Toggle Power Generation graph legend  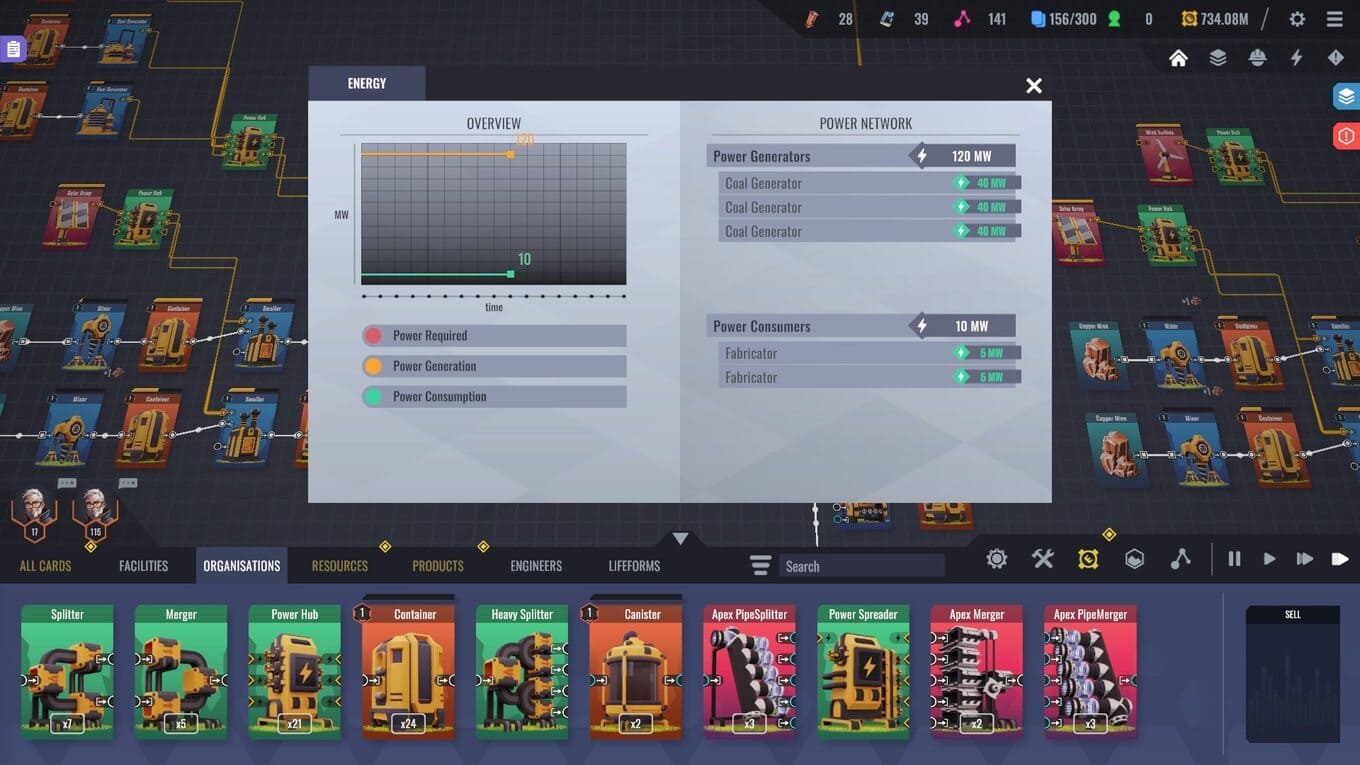(494, 366)
